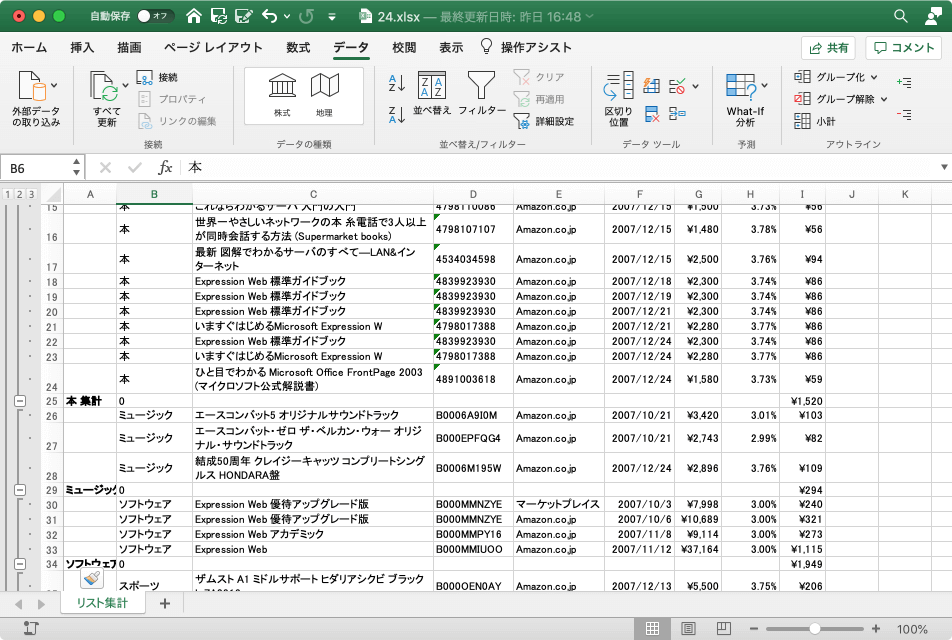Open the Subtotal tool
Image resolution: width=952 pixels, height=640 pixels.
click(815, 121)
